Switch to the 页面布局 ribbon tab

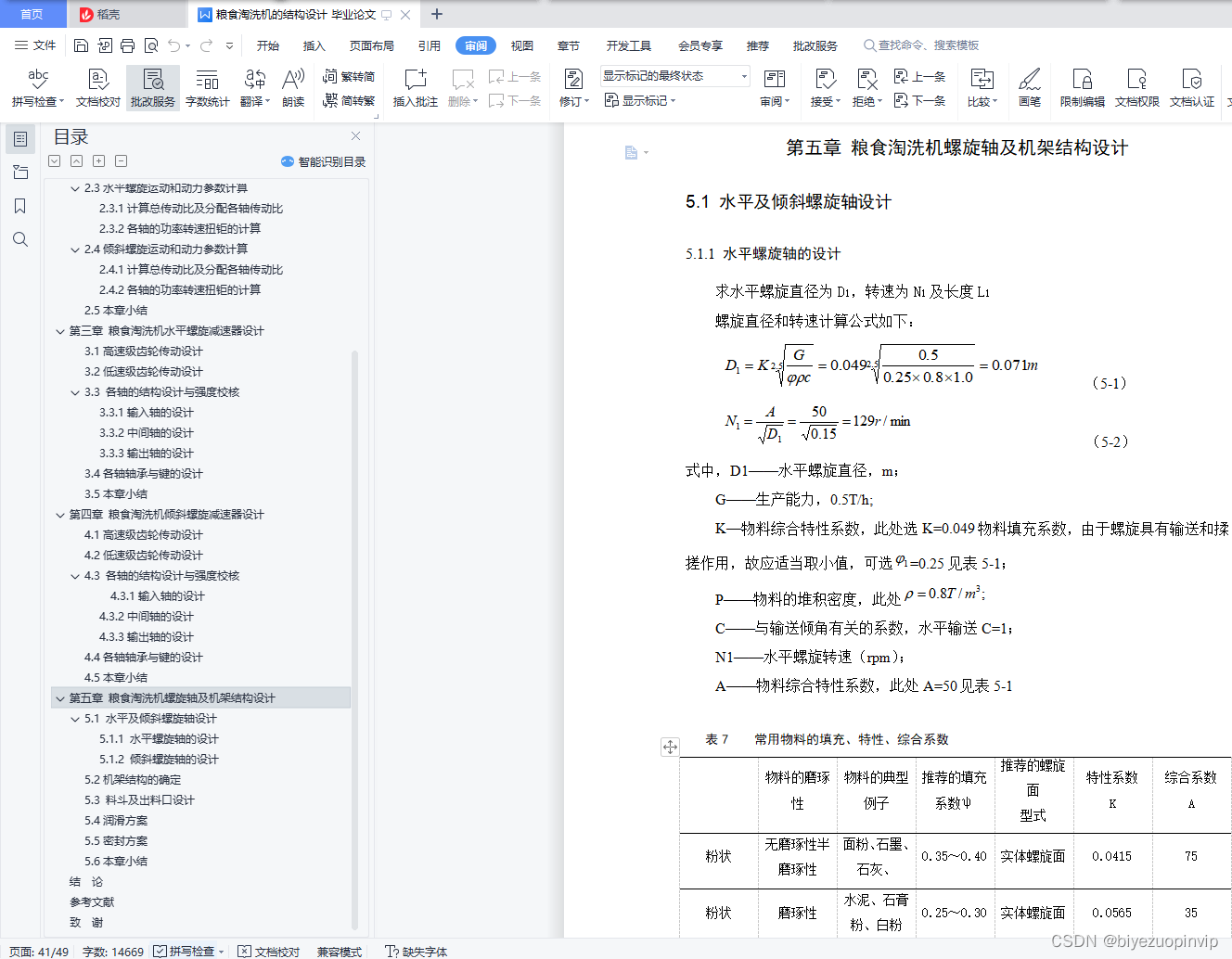[x=372, y=45]
